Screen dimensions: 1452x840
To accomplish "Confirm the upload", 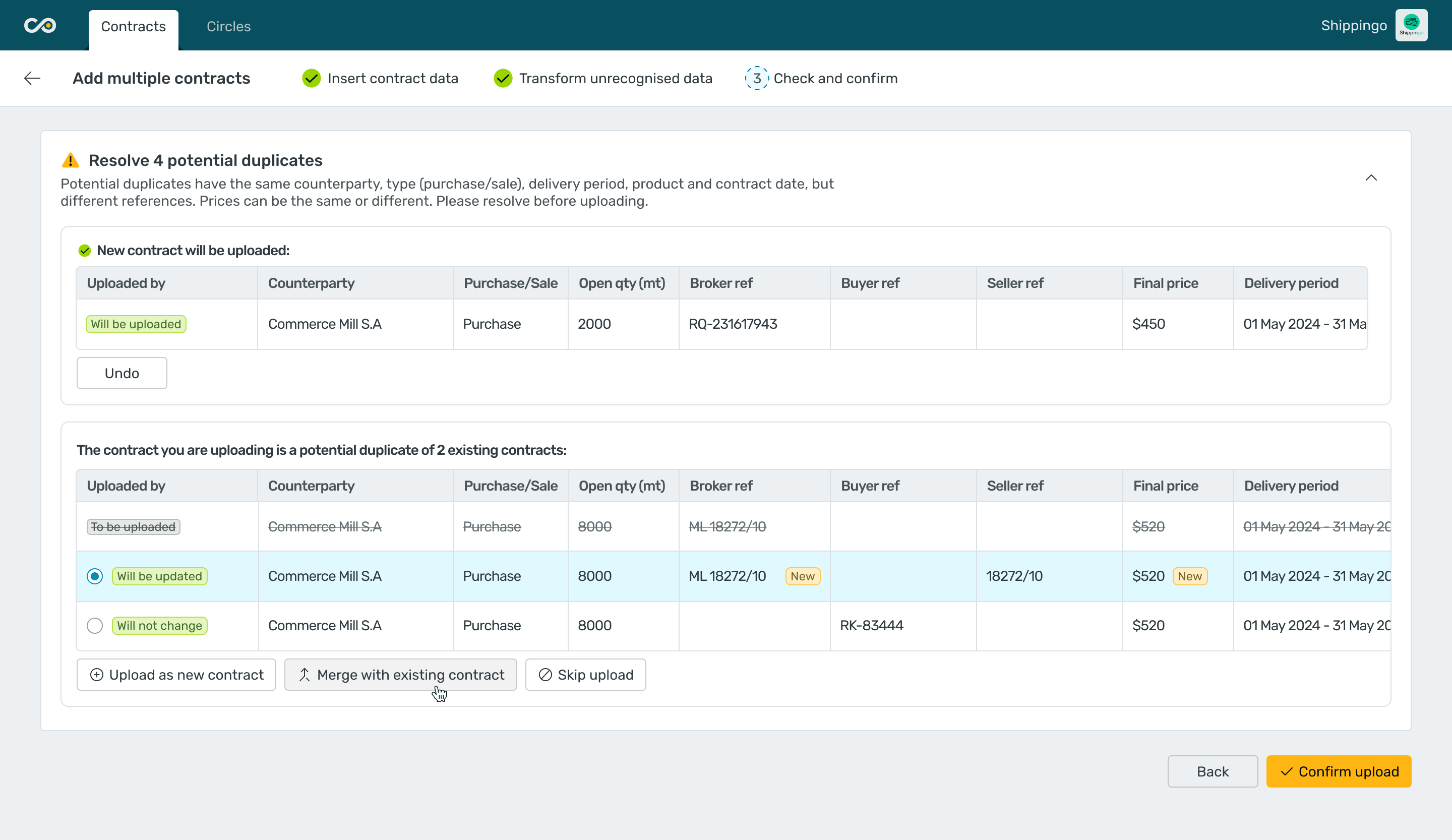I will coord(1338,771).
